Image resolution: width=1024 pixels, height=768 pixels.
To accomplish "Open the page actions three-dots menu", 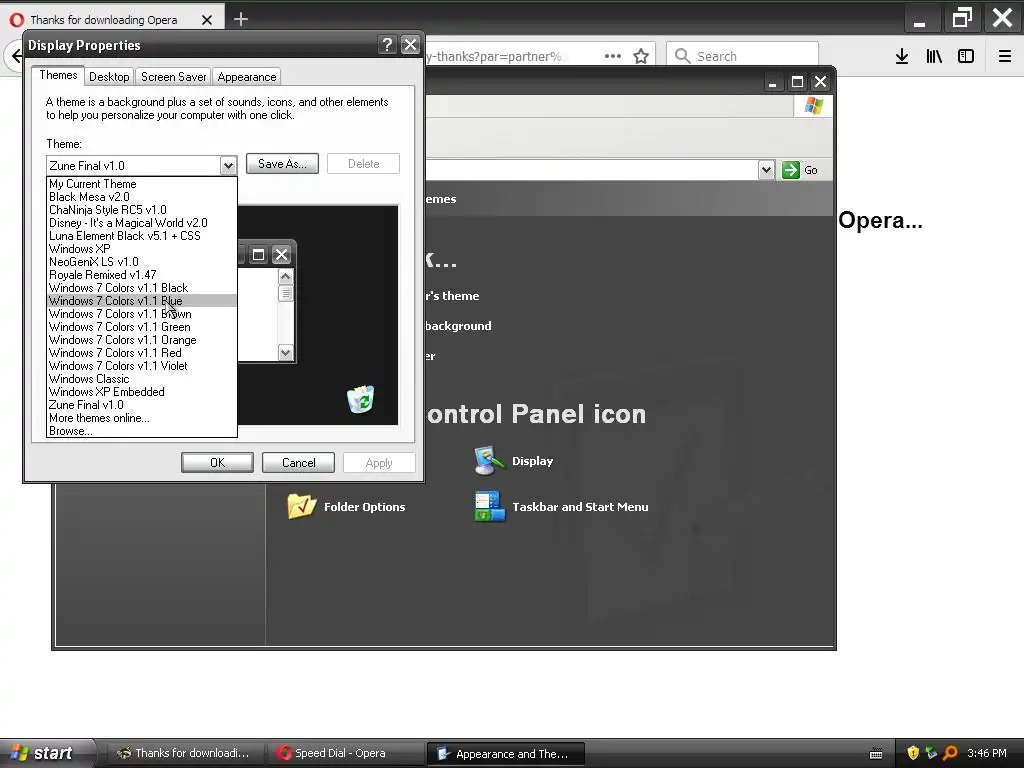I will coord(613,56).
